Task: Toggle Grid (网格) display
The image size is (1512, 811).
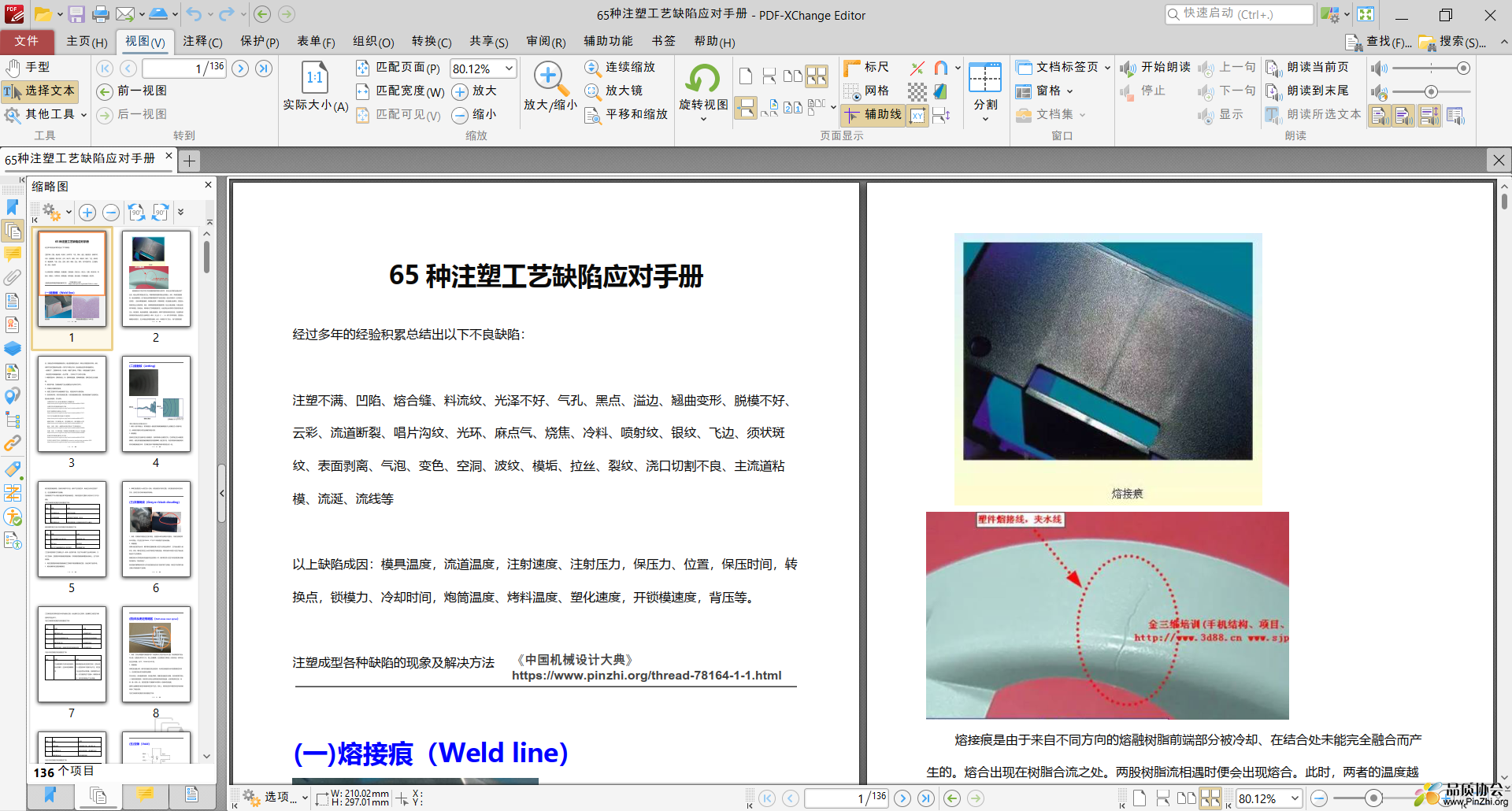Action: pos(866,91)
